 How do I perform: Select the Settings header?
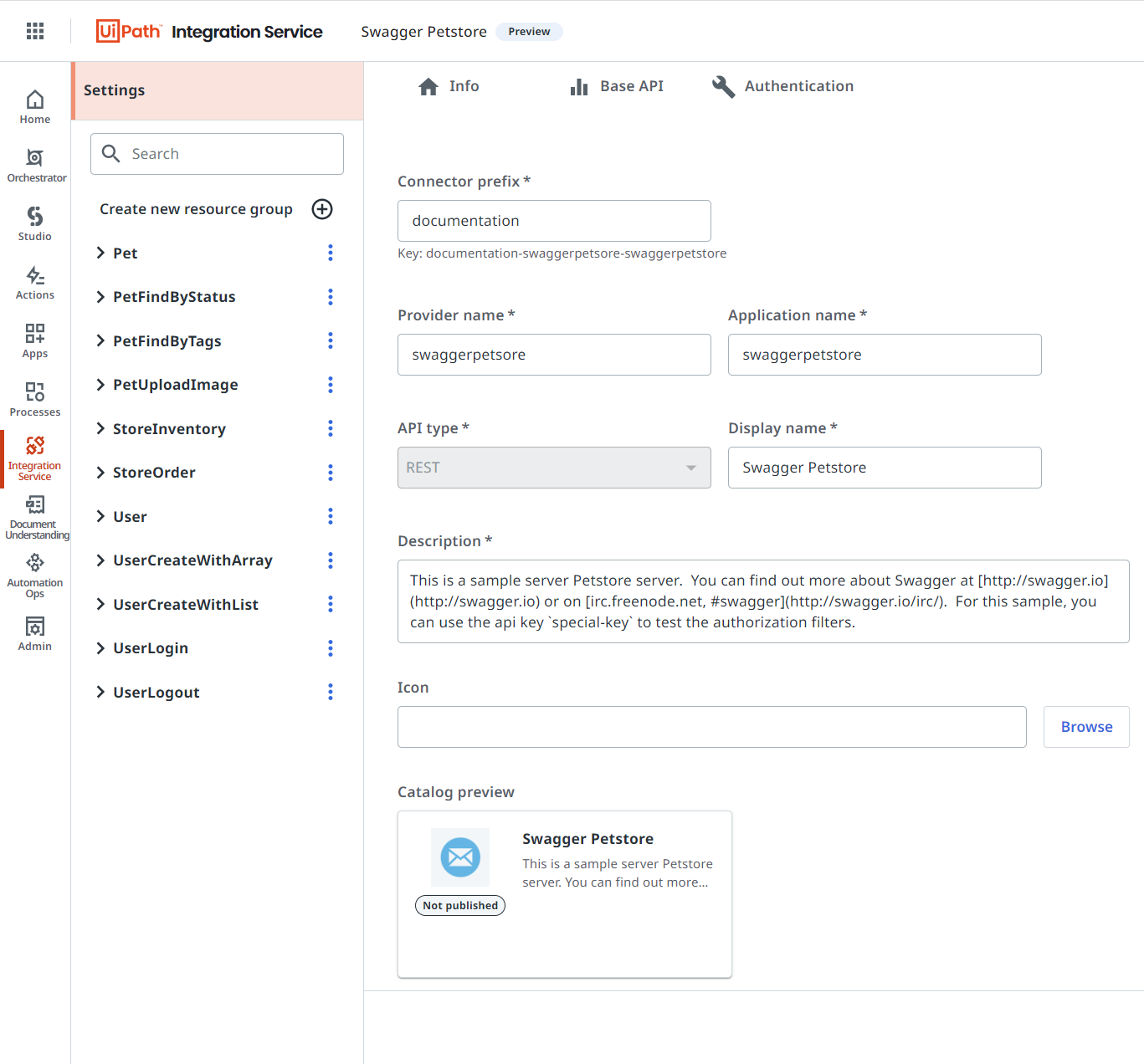click(218, 90)
